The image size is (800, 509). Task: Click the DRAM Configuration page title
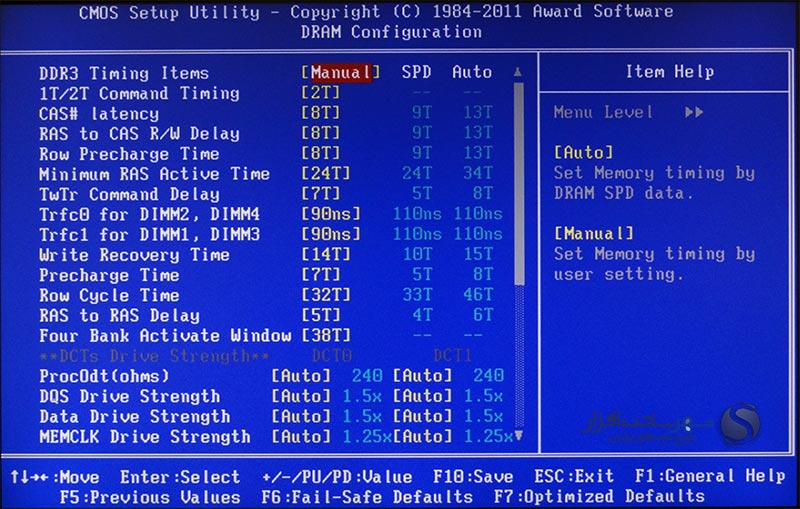tap(391, 32)
